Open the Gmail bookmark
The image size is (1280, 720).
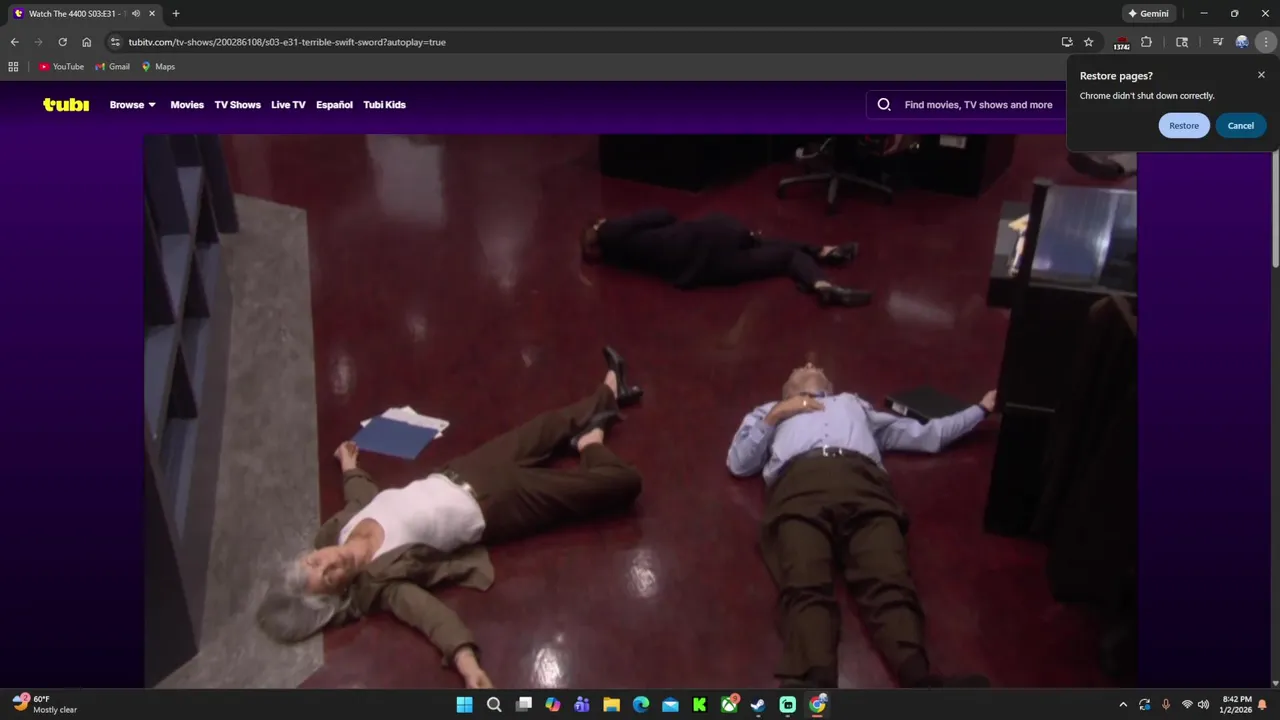tap(113, 67)
